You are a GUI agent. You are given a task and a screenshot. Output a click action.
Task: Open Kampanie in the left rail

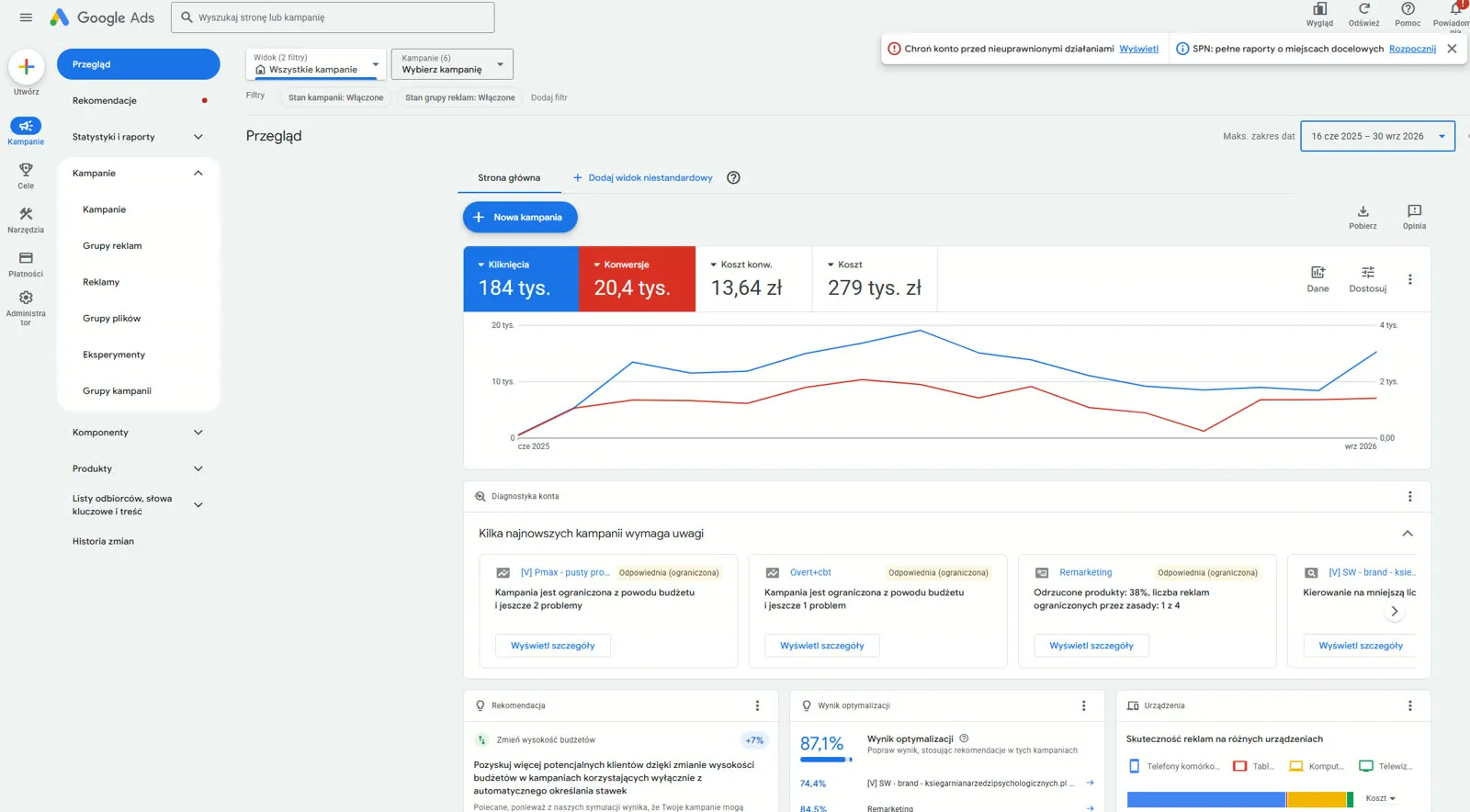click(x=26, y=130)
